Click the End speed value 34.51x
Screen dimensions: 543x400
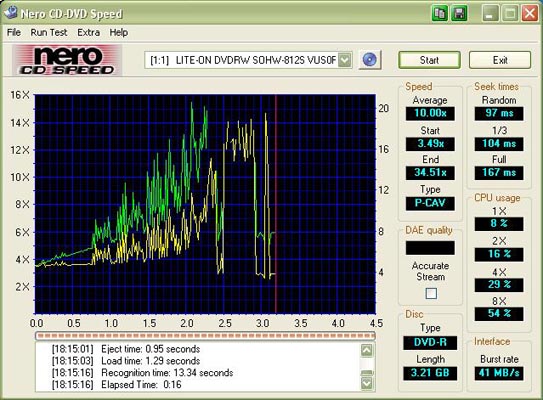(x=430, y=172)
